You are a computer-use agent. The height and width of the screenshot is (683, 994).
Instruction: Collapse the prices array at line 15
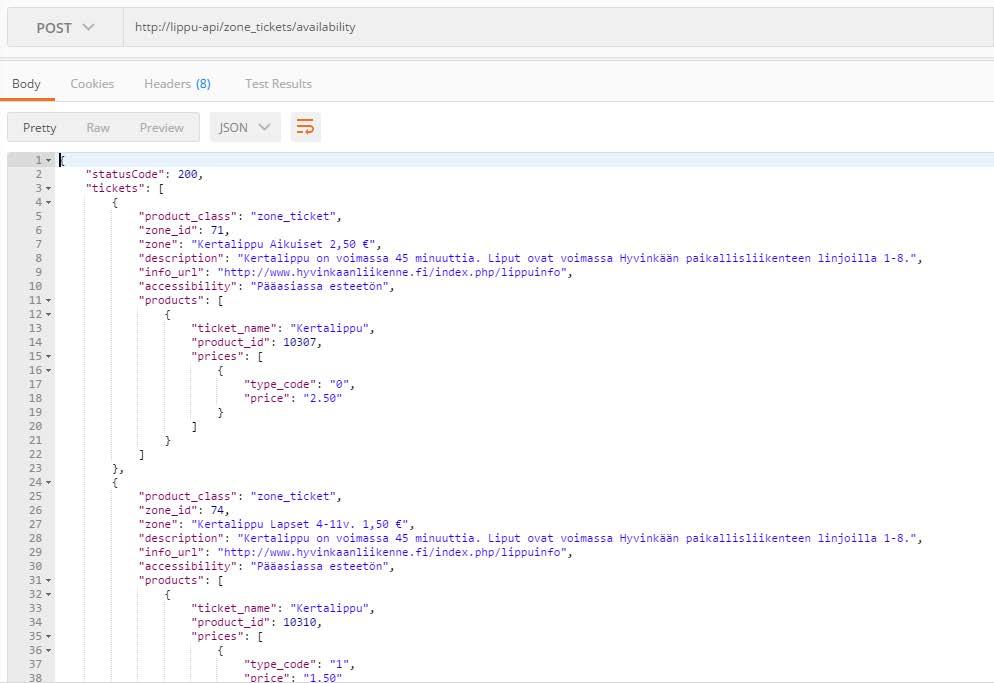[49, 356]
